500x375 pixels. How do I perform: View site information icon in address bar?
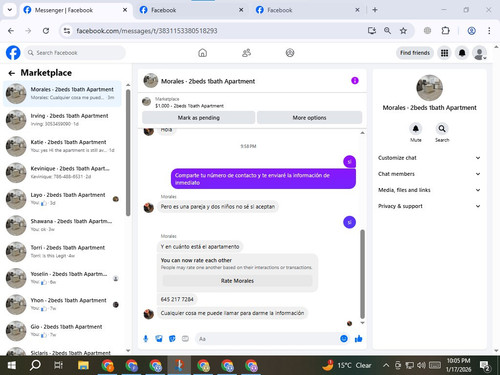[x=67, y=31]
